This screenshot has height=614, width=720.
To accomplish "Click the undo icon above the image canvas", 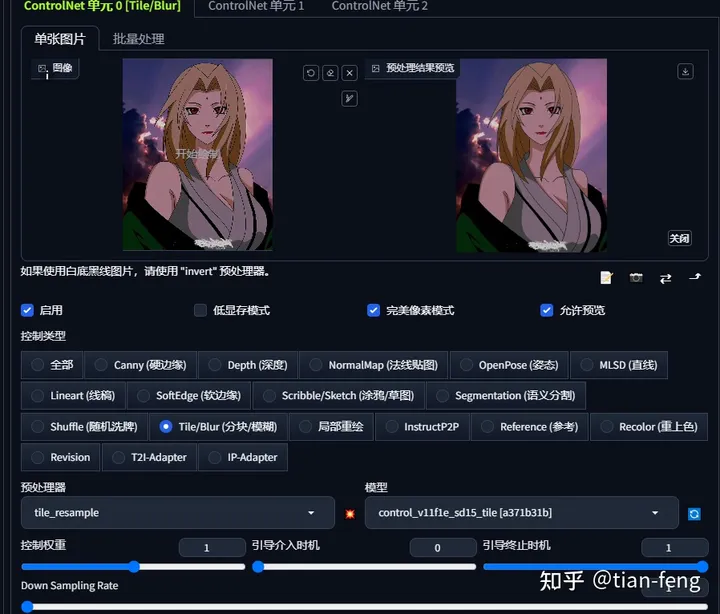I will tap(311, 73).
